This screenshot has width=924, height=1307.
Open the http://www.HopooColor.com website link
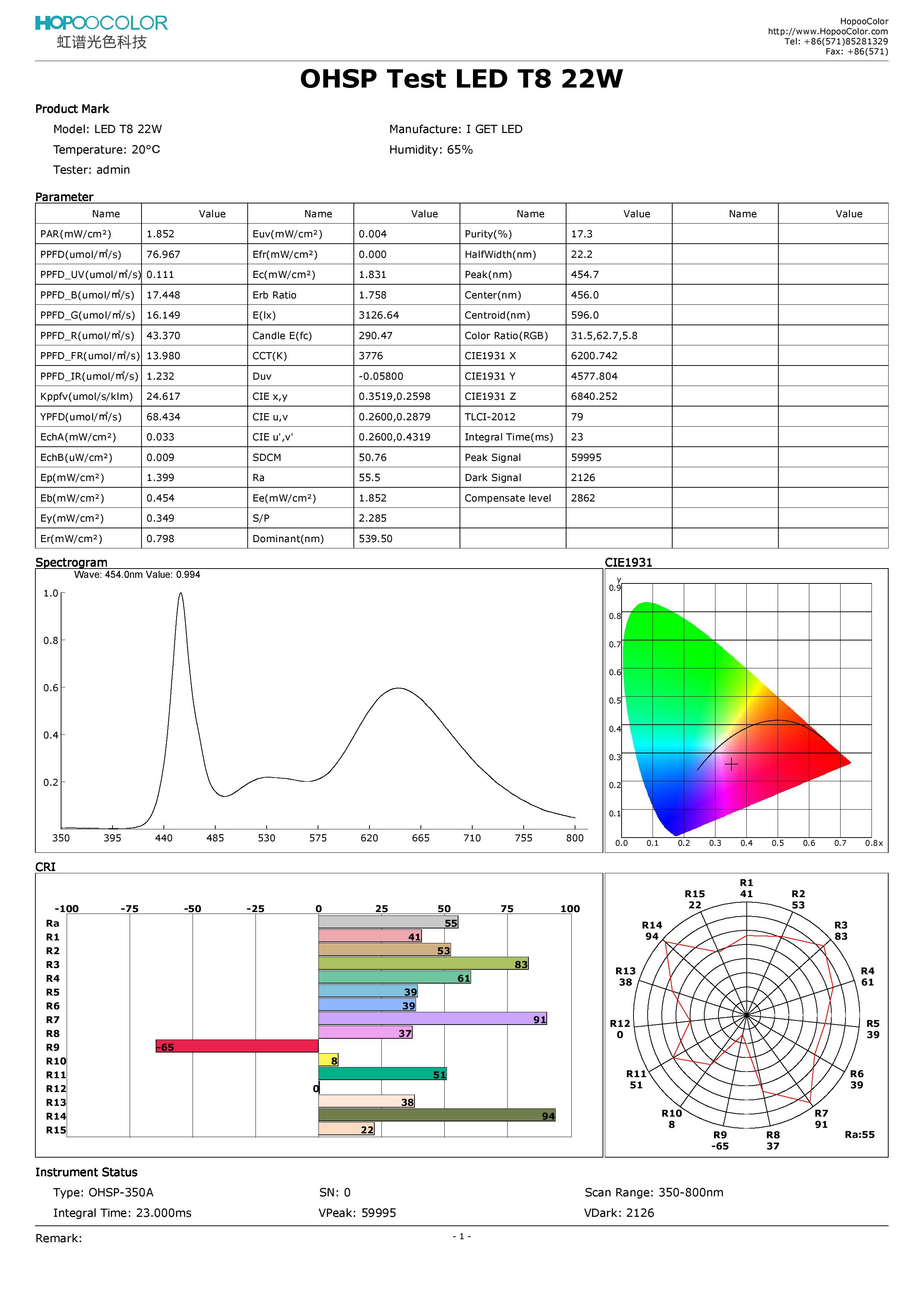[828, 31]
